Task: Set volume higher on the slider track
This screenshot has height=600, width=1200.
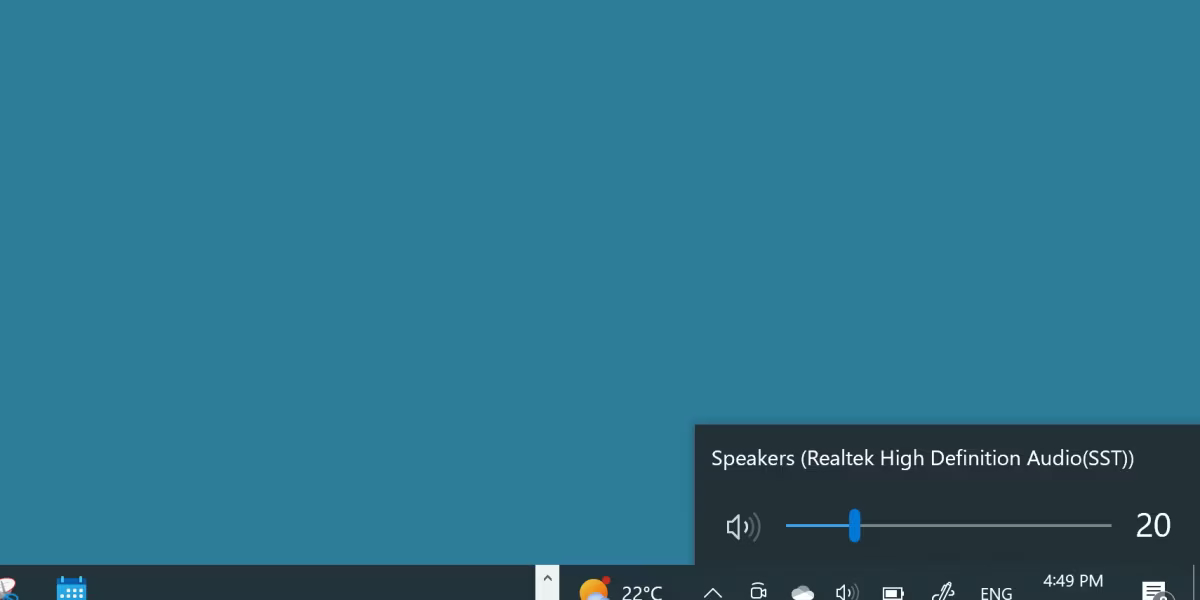Action: [x=985, y=525]
